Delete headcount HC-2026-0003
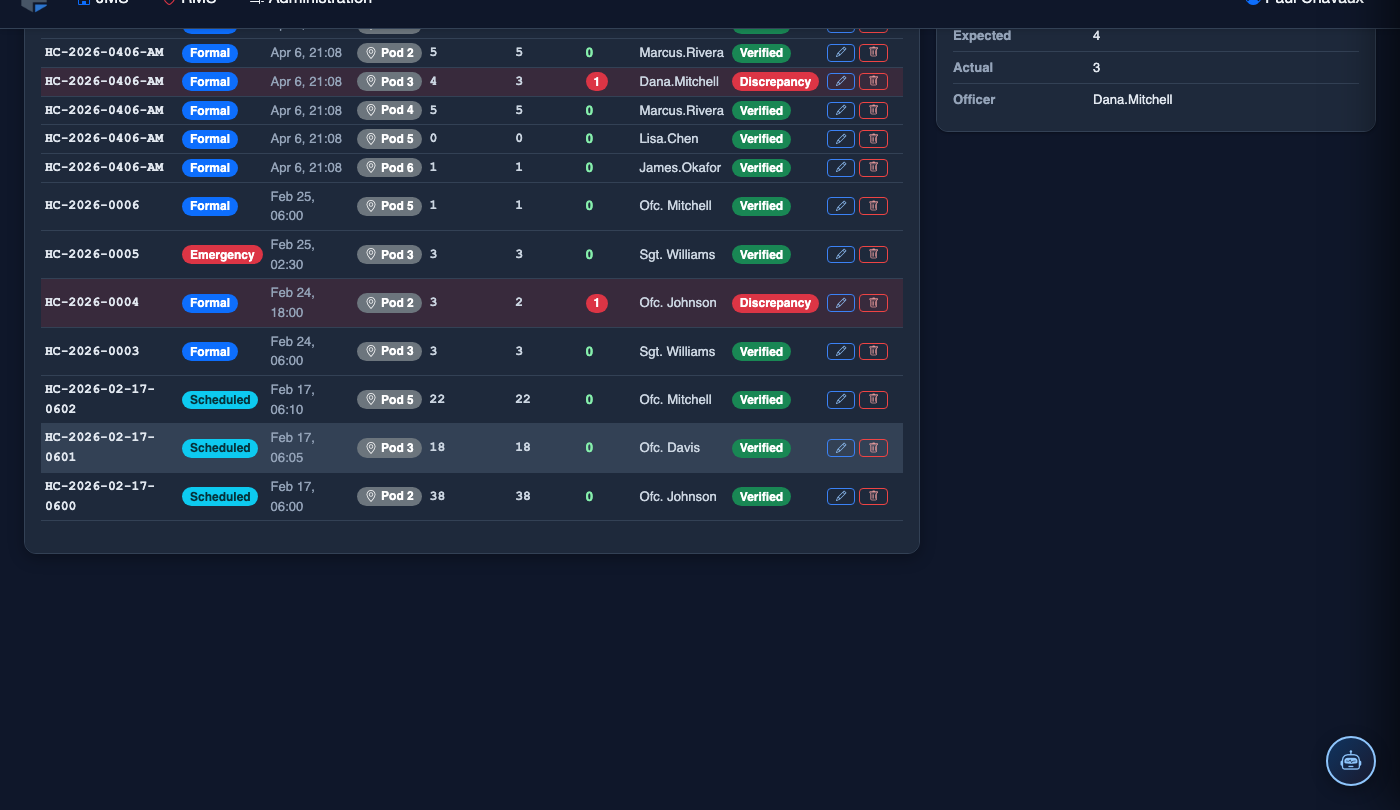The image size is (1400, 810). pos(873,352)
